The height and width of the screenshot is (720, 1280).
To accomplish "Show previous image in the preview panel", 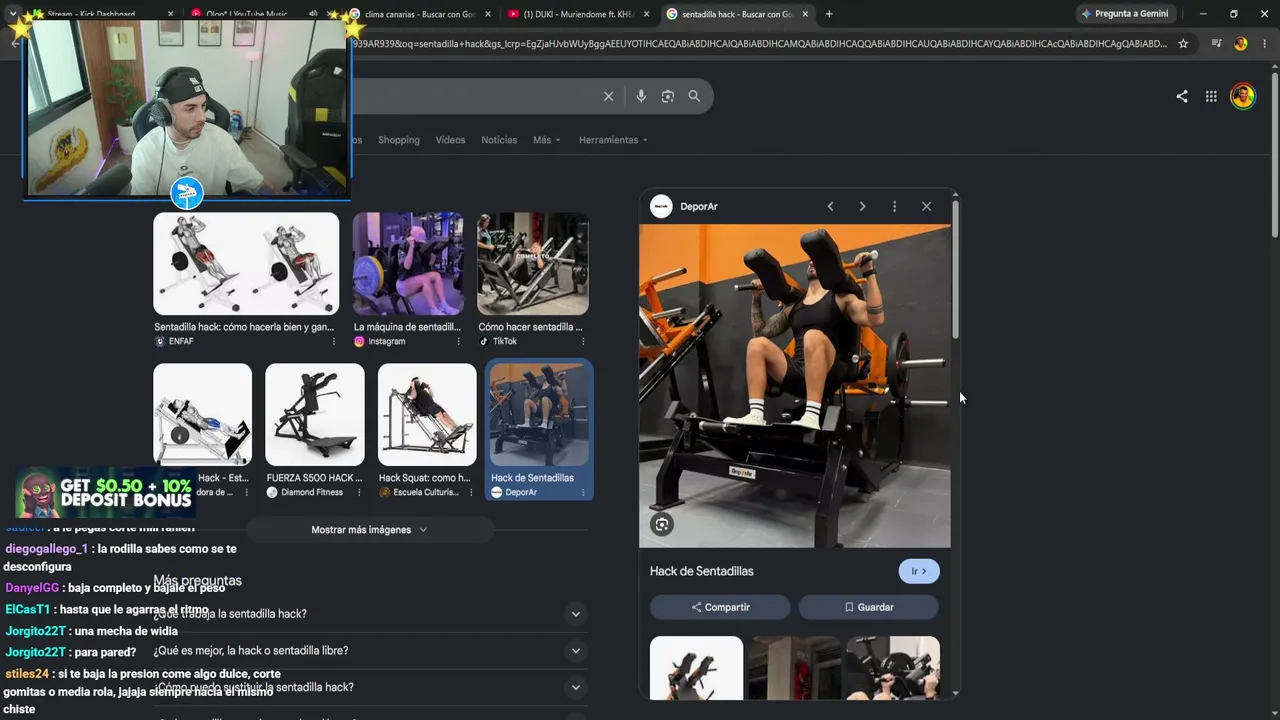I will (830, 206).
